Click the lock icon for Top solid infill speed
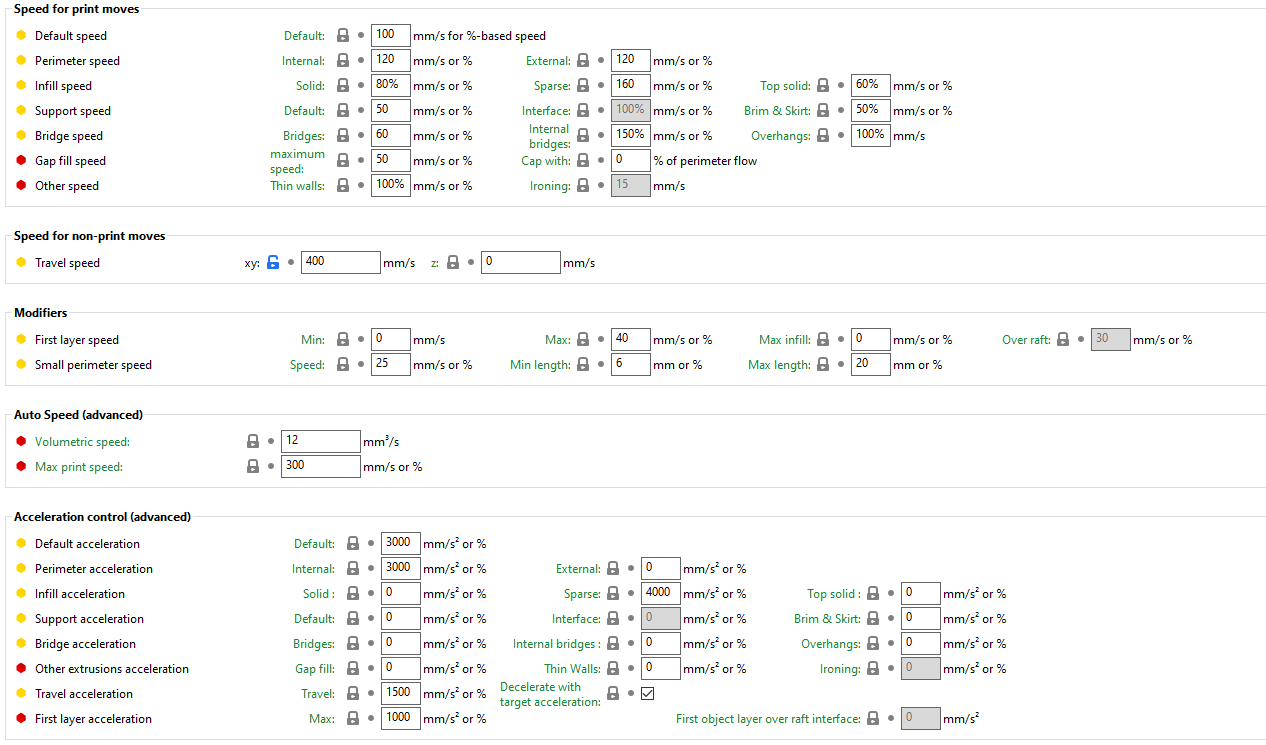The height and width of the screenshot is (745, 1266). pyautogui.click(x=823, y=86)
